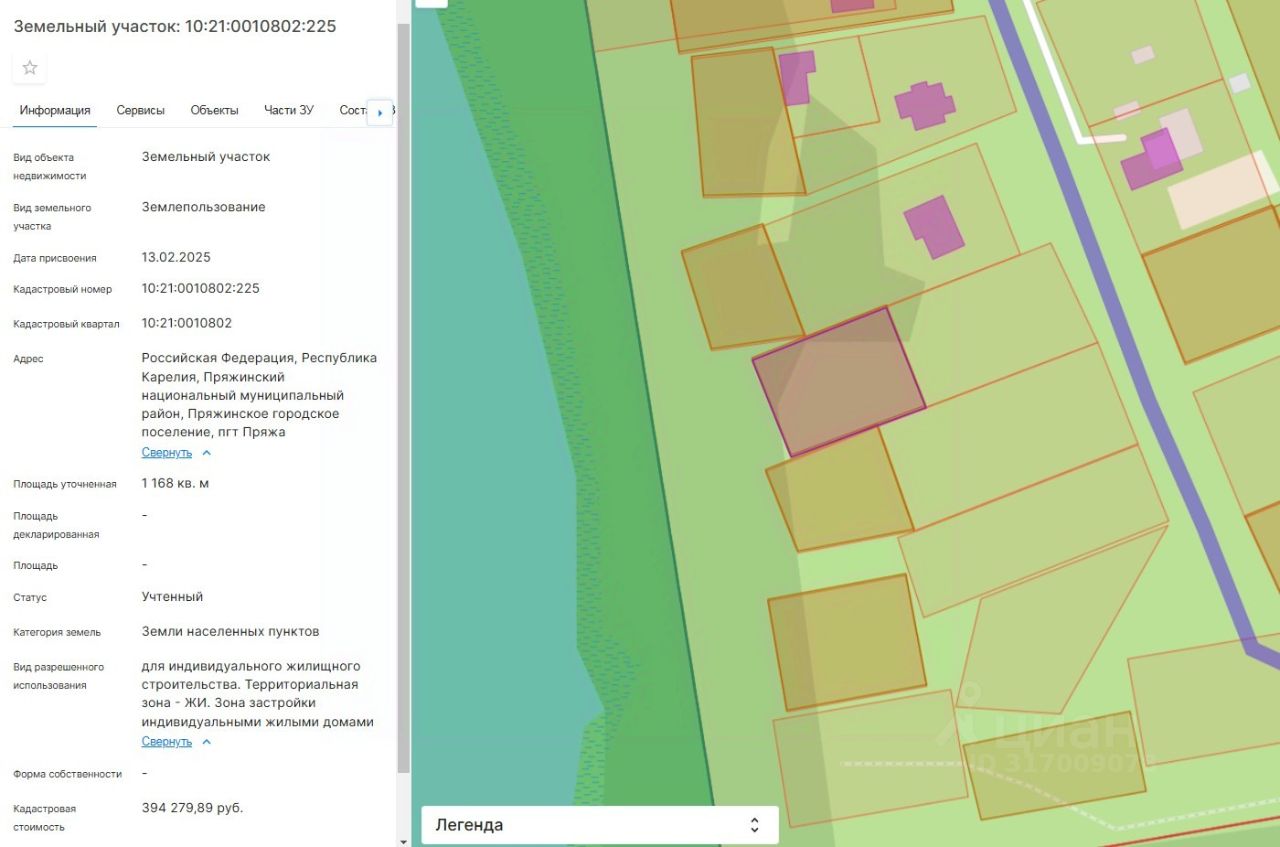This screenshot has height=847, width=1280.
Task: Select the Части ЗУ tab
Action: 289,110
